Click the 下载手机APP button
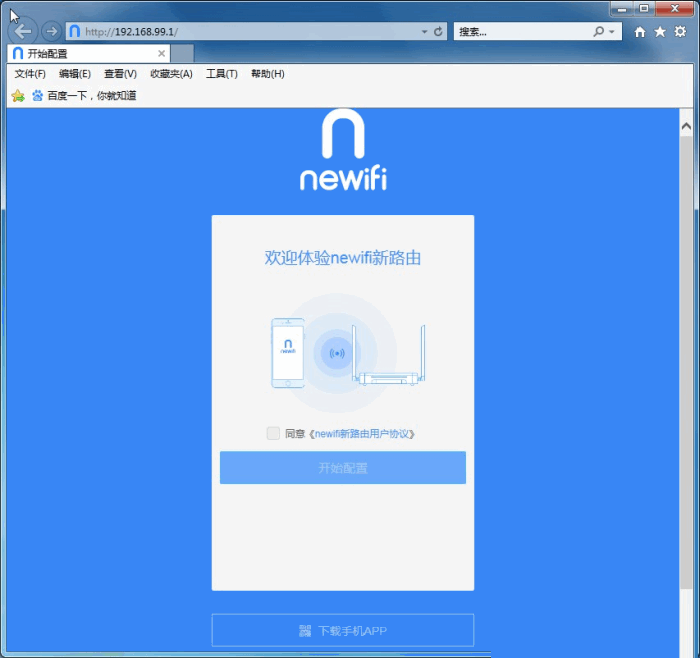 point(342,630)
